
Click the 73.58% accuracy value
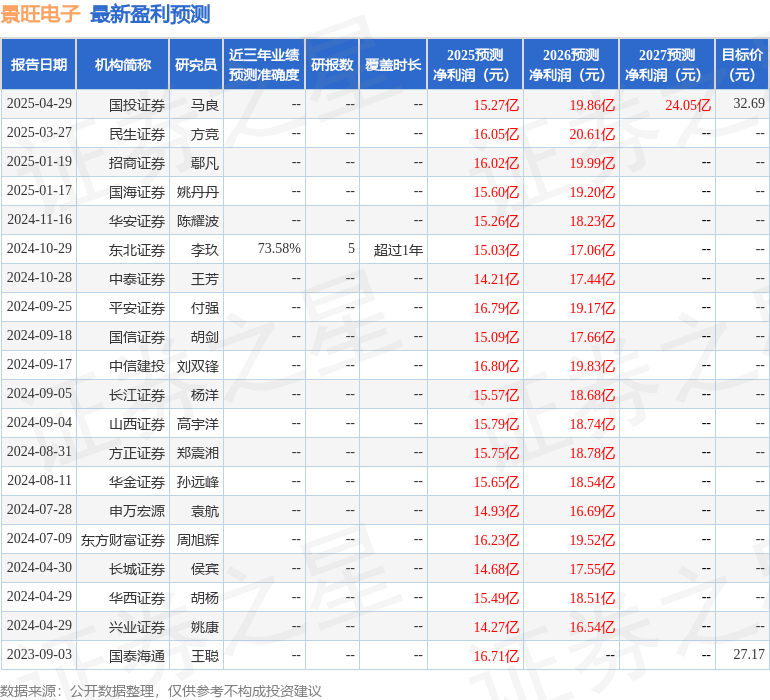(x=279, y=249)
